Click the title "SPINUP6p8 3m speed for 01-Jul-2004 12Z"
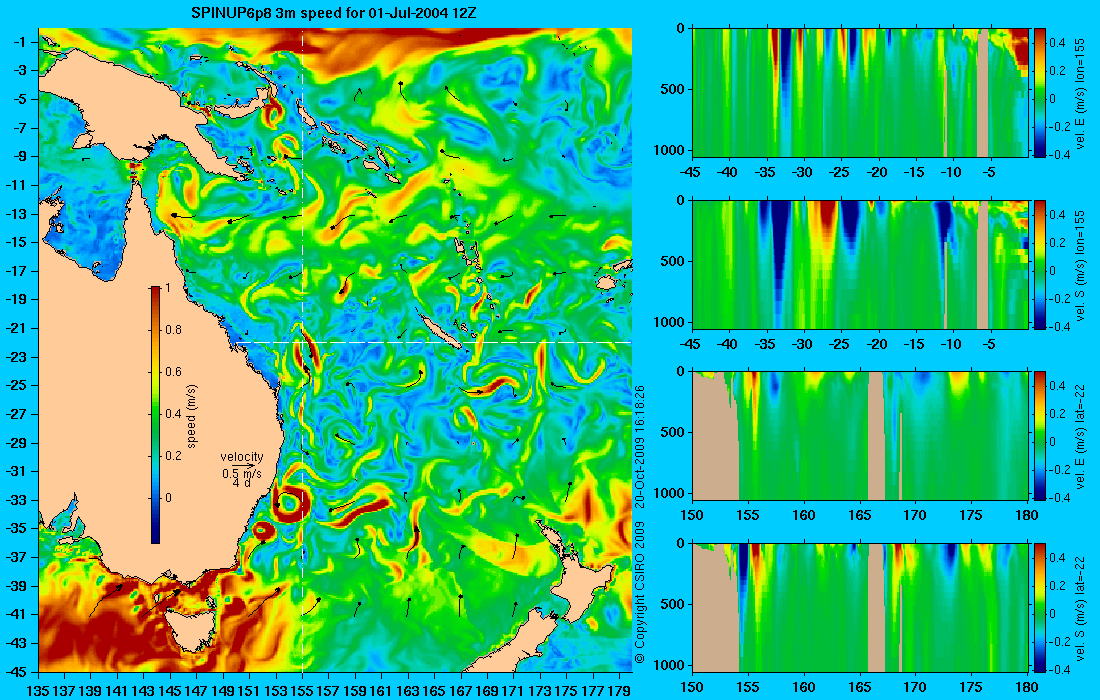The height and width of the screenshot is (700, 1100). (x=335, y=13)
